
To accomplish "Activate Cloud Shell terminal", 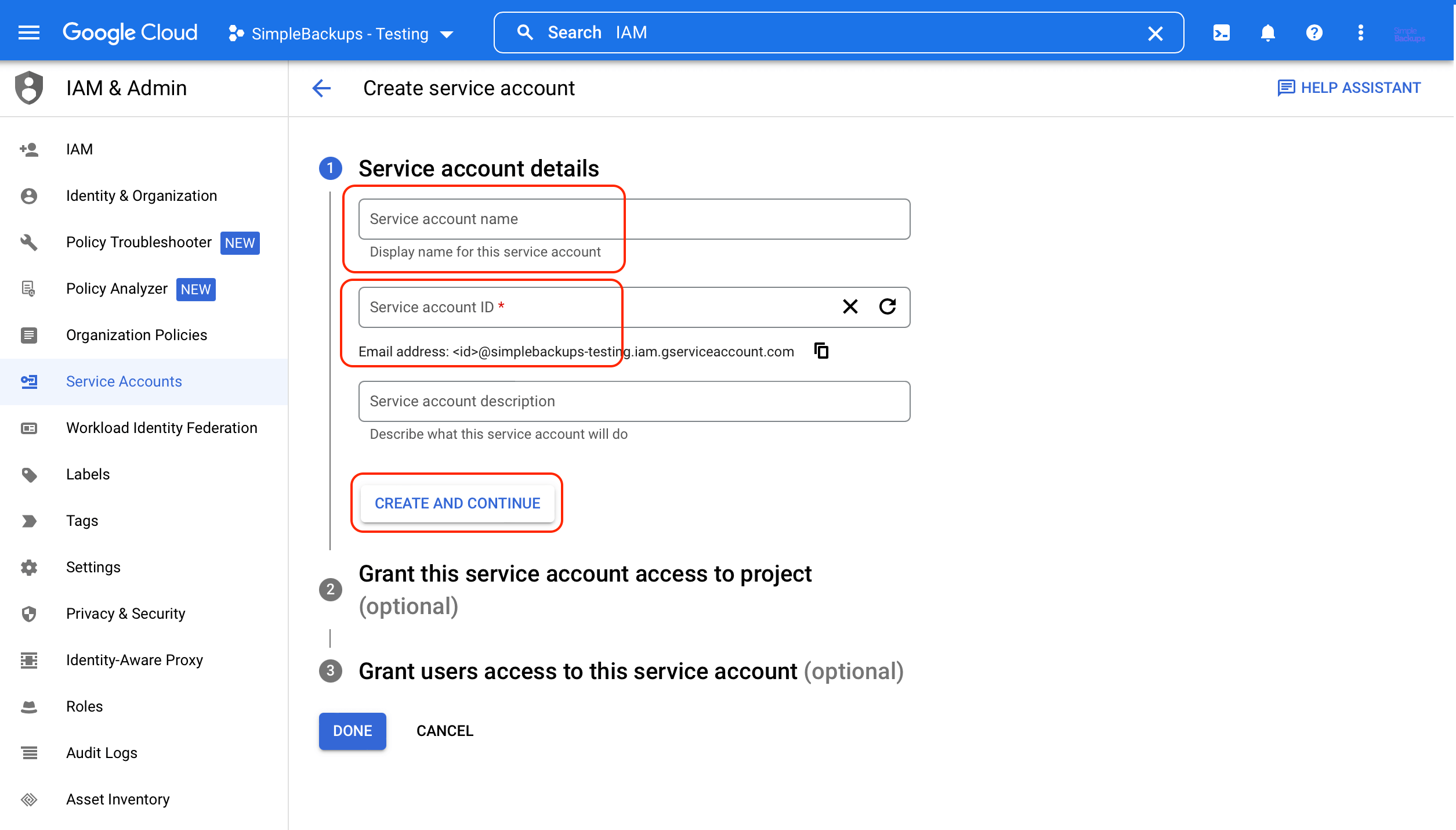I will point(1221,33).
